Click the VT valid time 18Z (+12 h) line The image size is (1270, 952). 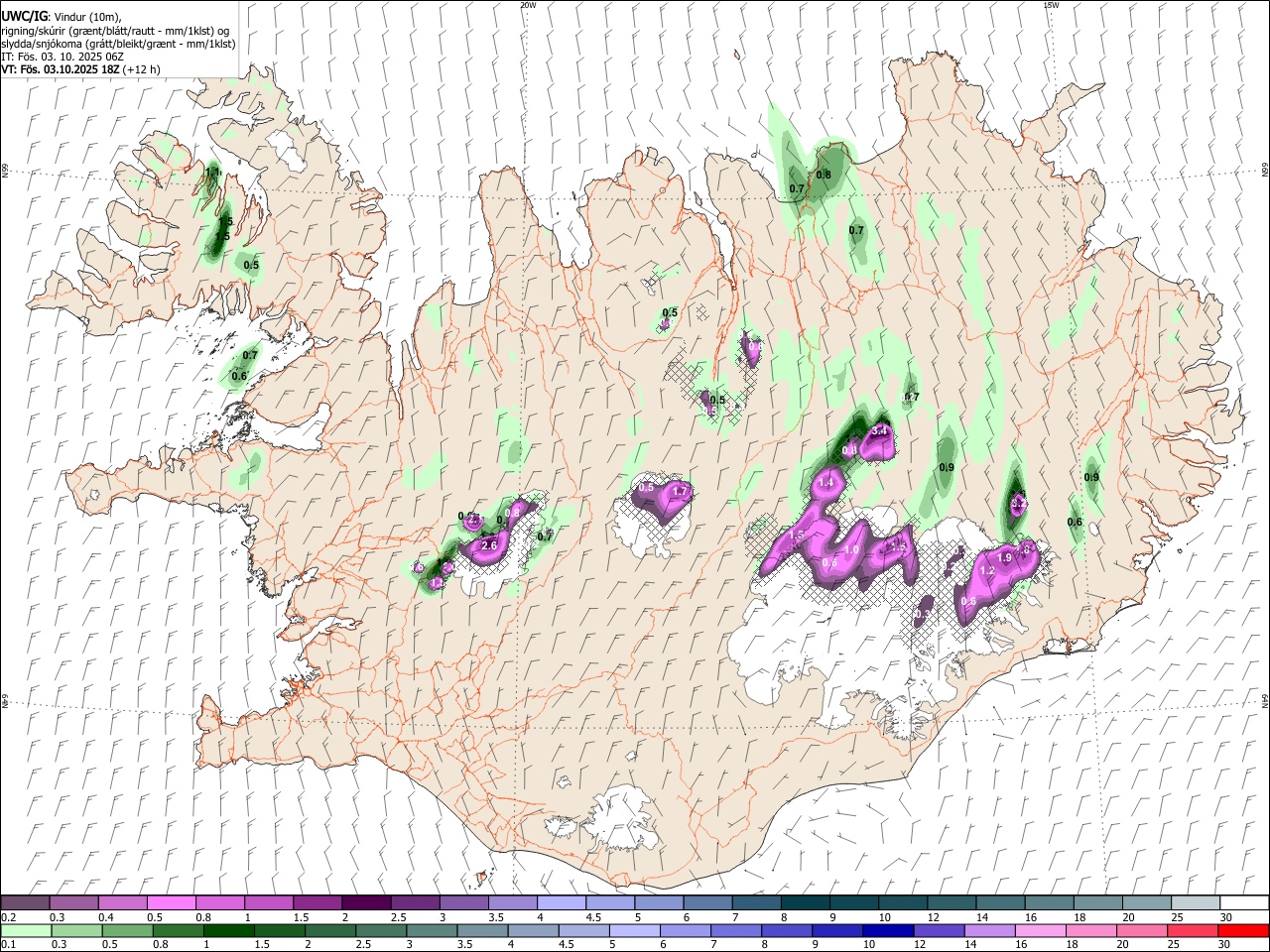coord(81,69)
